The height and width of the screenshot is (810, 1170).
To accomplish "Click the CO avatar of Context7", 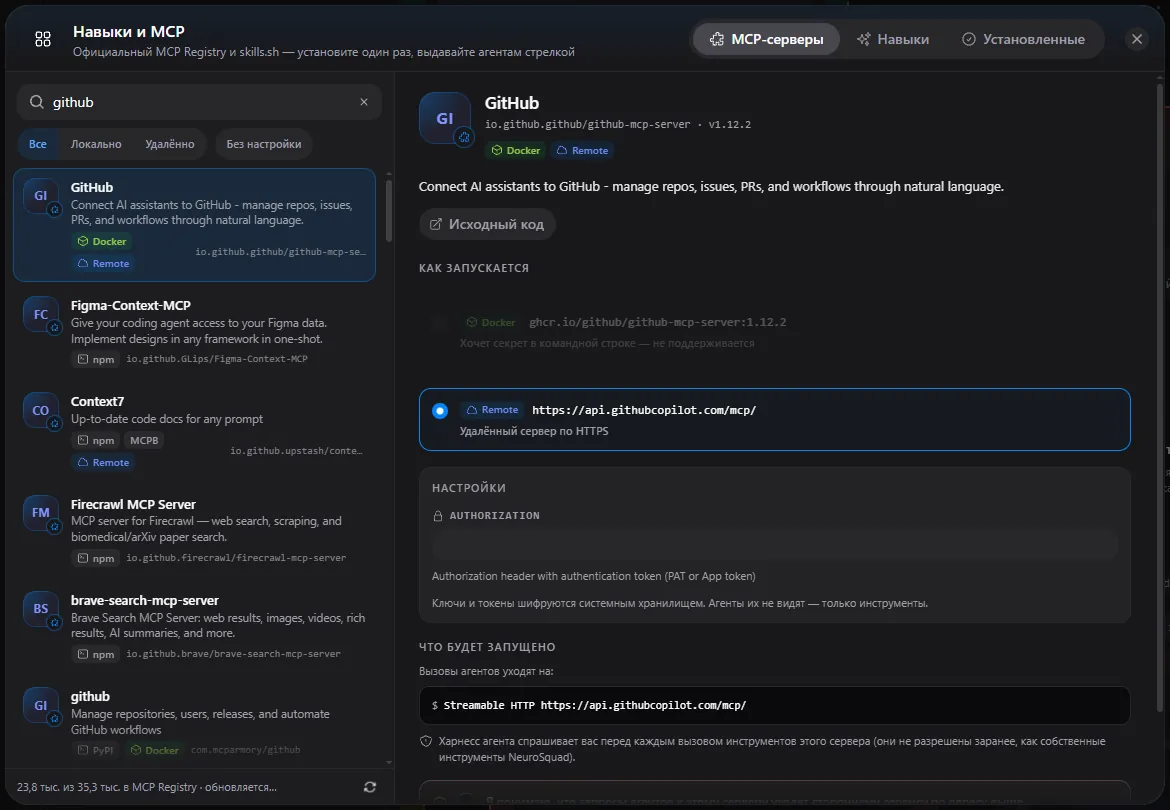I will [40, 410].
